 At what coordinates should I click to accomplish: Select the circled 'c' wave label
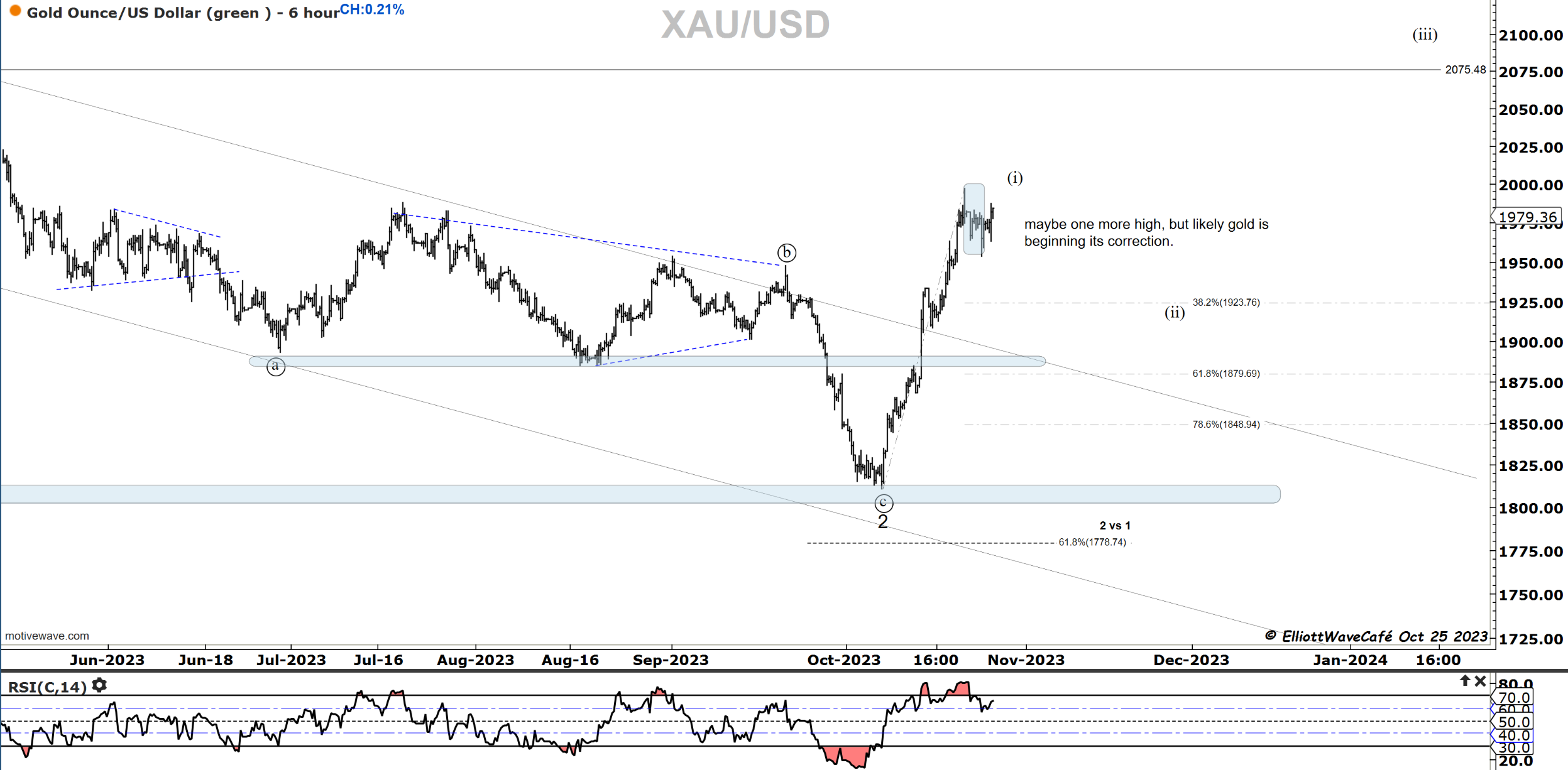[883, 502]
